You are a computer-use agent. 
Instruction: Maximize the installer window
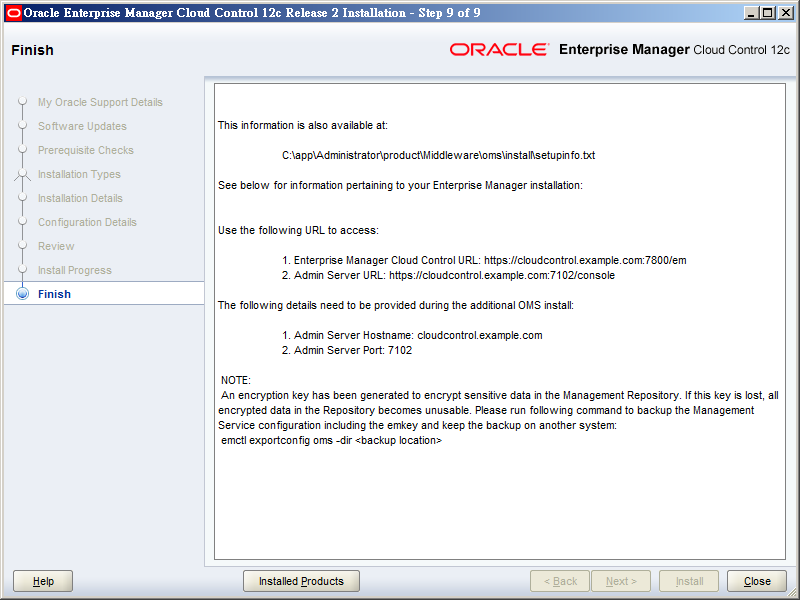767,13
